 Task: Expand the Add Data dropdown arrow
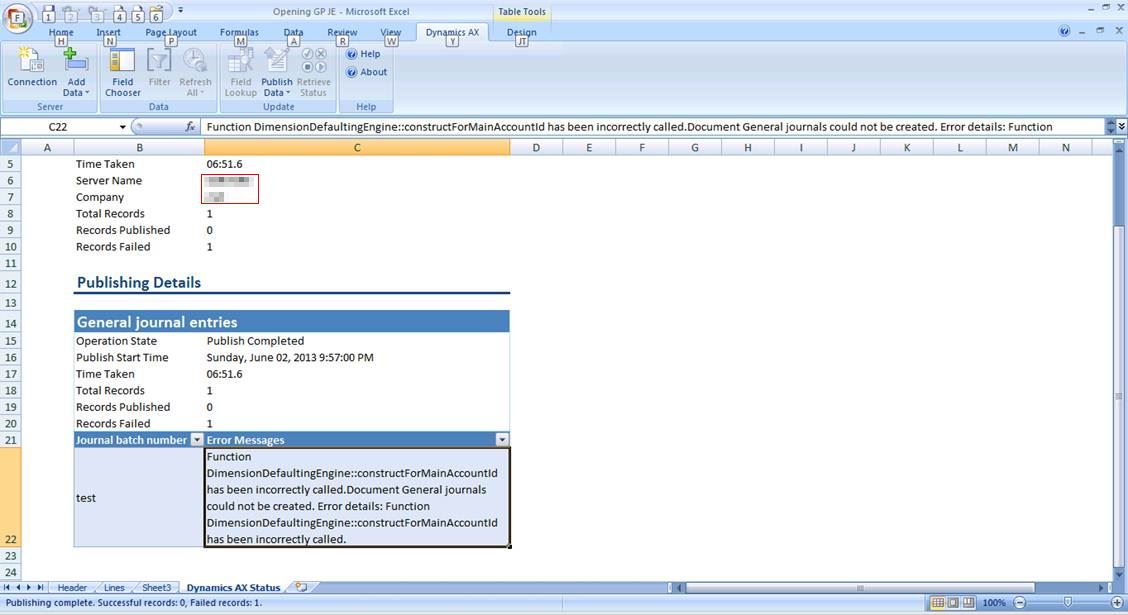(x=87, y=93)
